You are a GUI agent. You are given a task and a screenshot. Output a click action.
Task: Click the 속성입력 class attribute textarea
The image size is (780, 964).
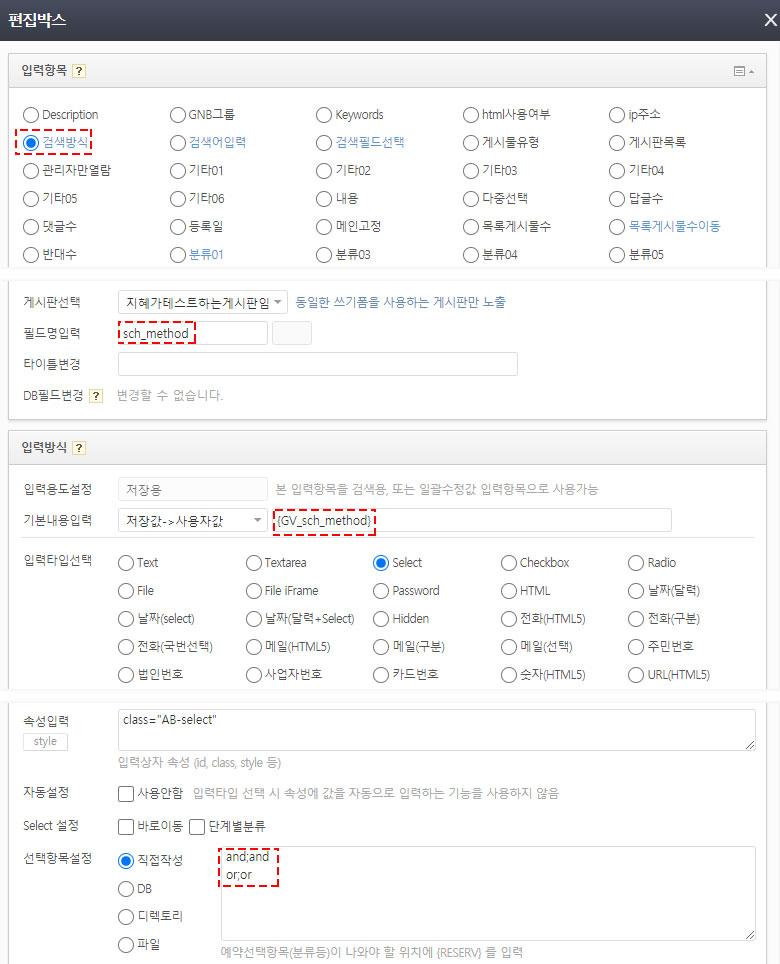tap(436, 730)
